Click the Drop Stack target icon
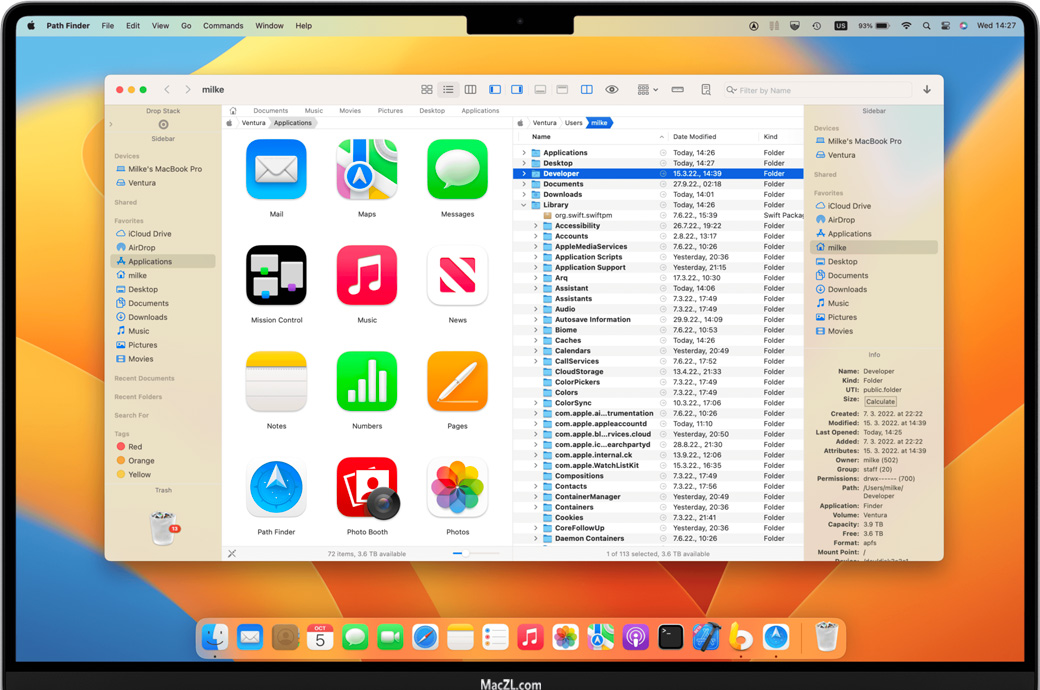 (163, 125)
